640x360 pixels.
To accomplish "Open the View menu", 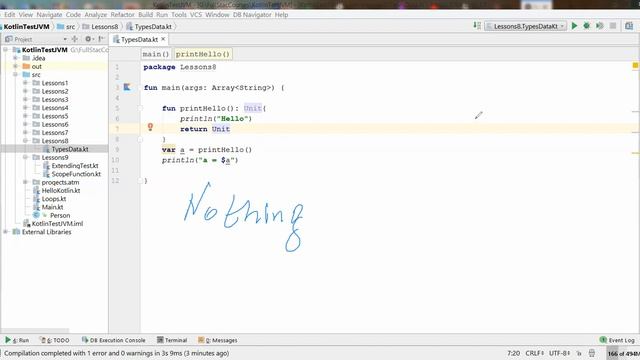I will [x=25, y=14].
